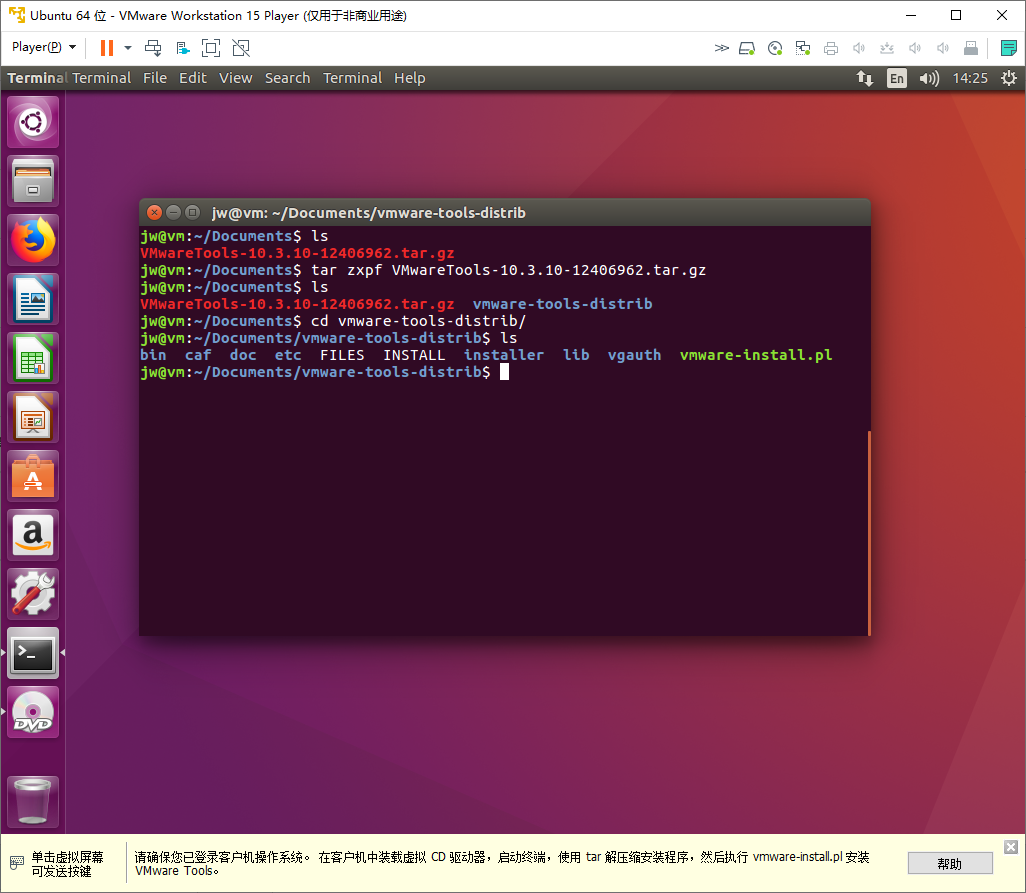Minimize the jw@vm terminal window
This screenshot has width=1026, height=893.
tap(173, 212)
